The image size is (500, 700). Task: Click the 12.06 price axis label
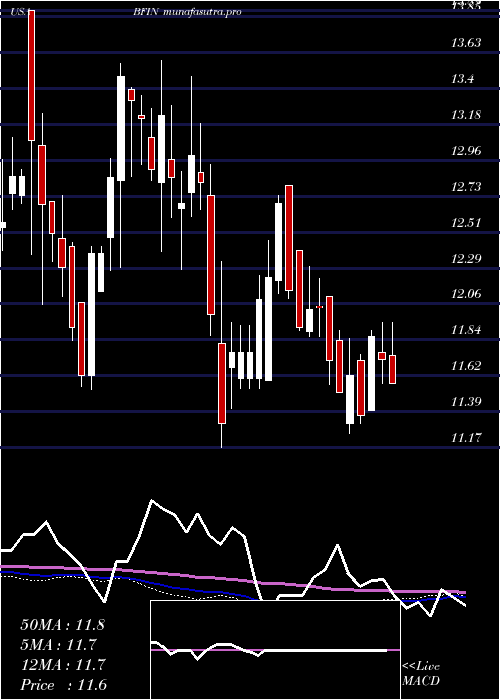tap(466, 294)
